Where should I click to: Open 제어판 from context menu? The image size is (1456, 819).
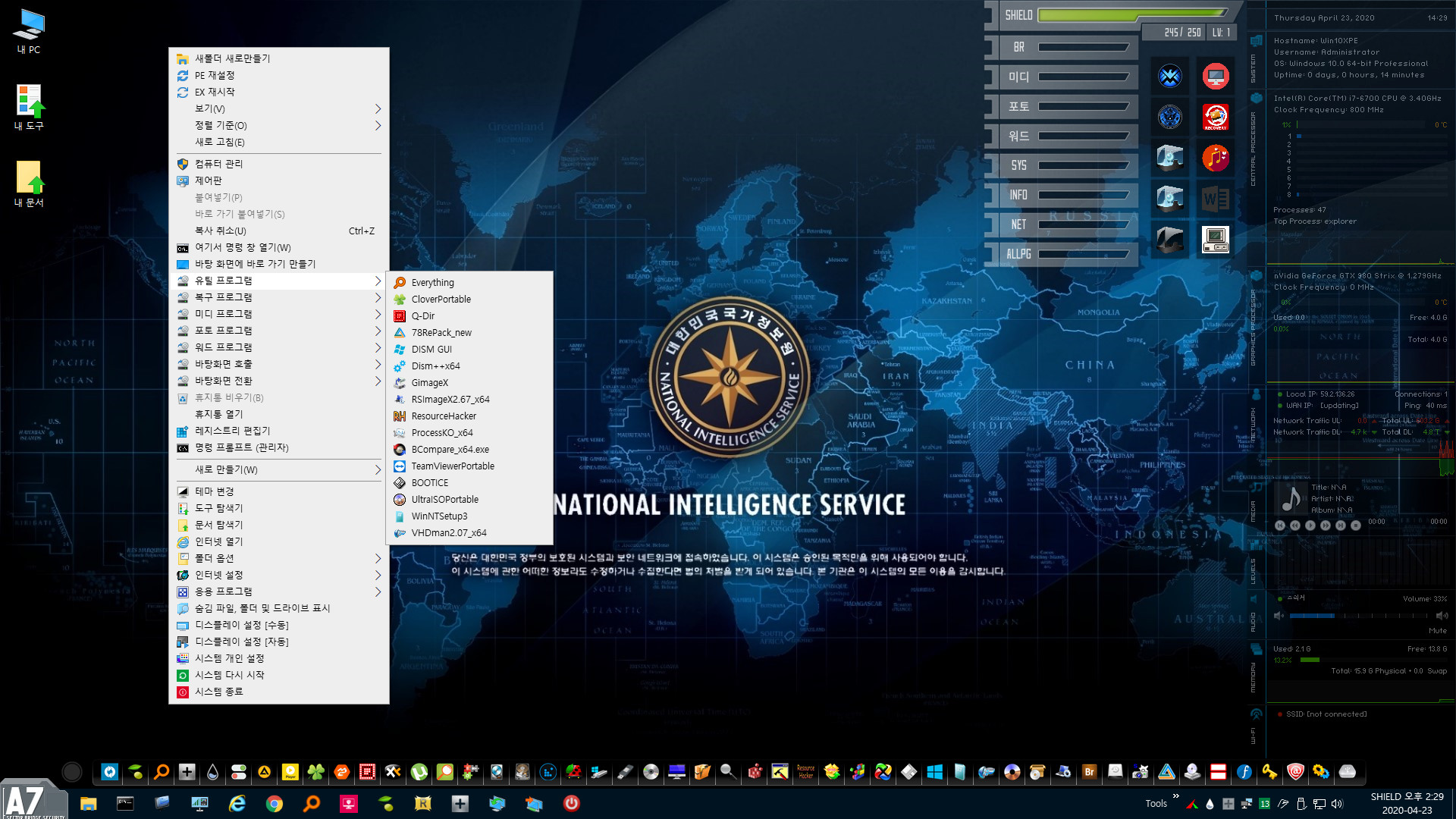pyautogui.click(x=278, y=180)
